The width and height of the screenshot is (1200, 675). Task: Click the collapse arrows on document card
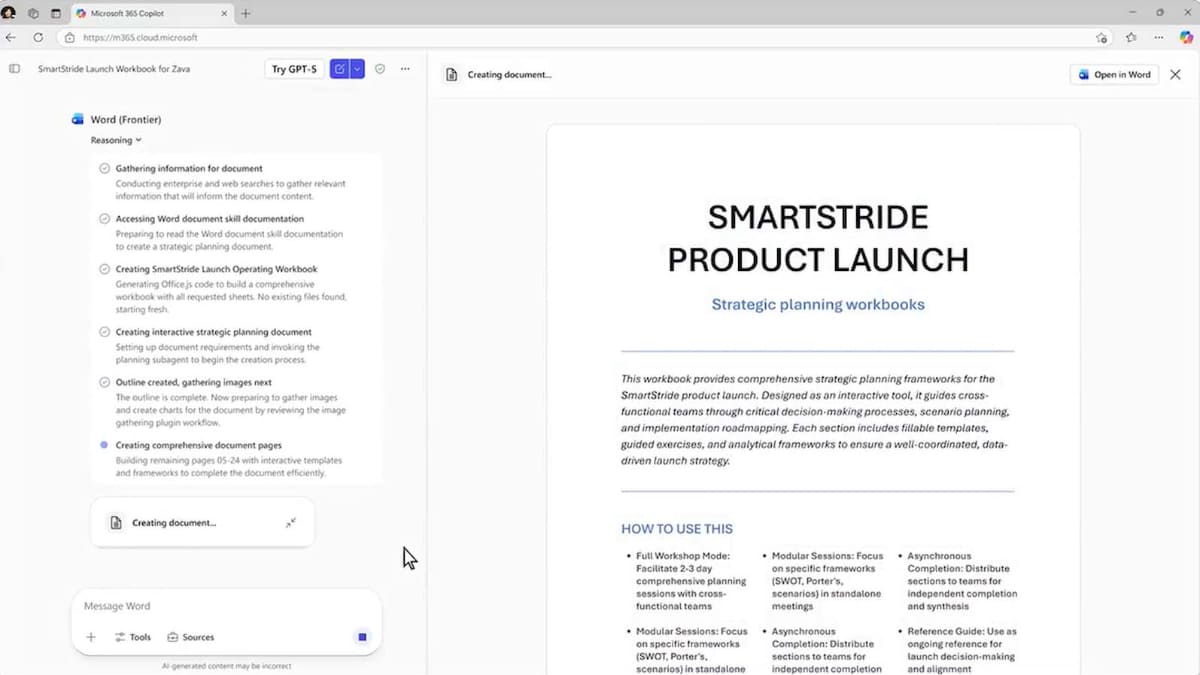pyautogui.click(x=290, y=522)
